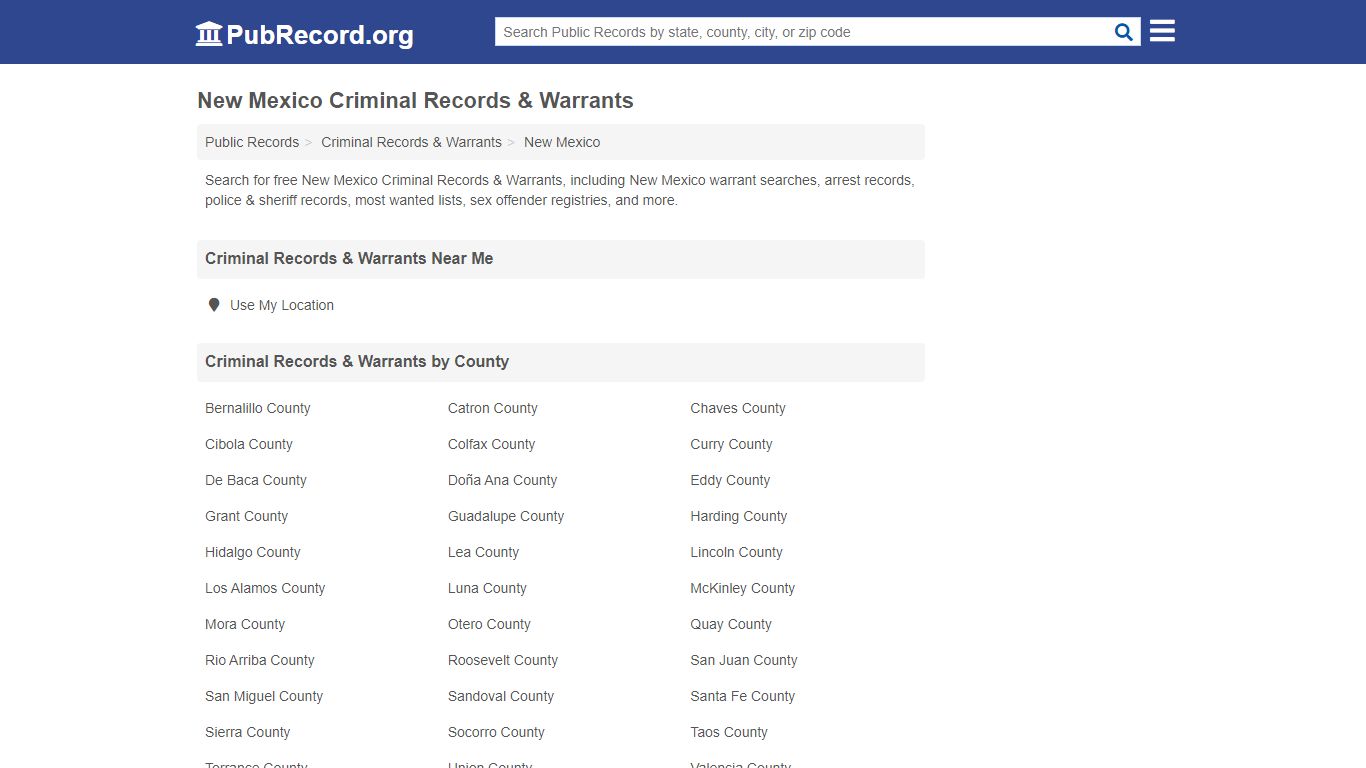Click the page title New Mexico Criminal Records & Warrants
This screenshot has width=1366, height=768.
(x=415, y=101)
